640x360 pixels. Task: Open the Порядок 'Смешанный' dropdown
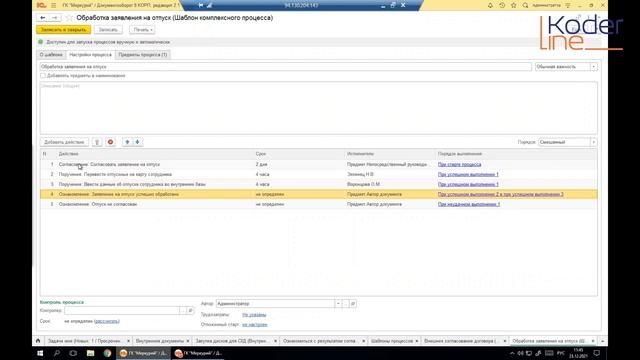(x=593, y=142)
